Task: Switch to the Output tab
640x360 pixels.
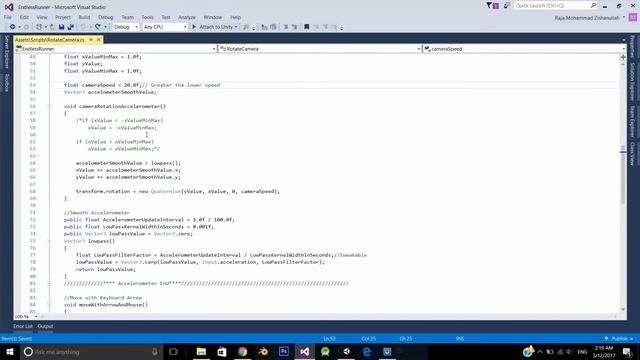Action: tap(45, 326)
